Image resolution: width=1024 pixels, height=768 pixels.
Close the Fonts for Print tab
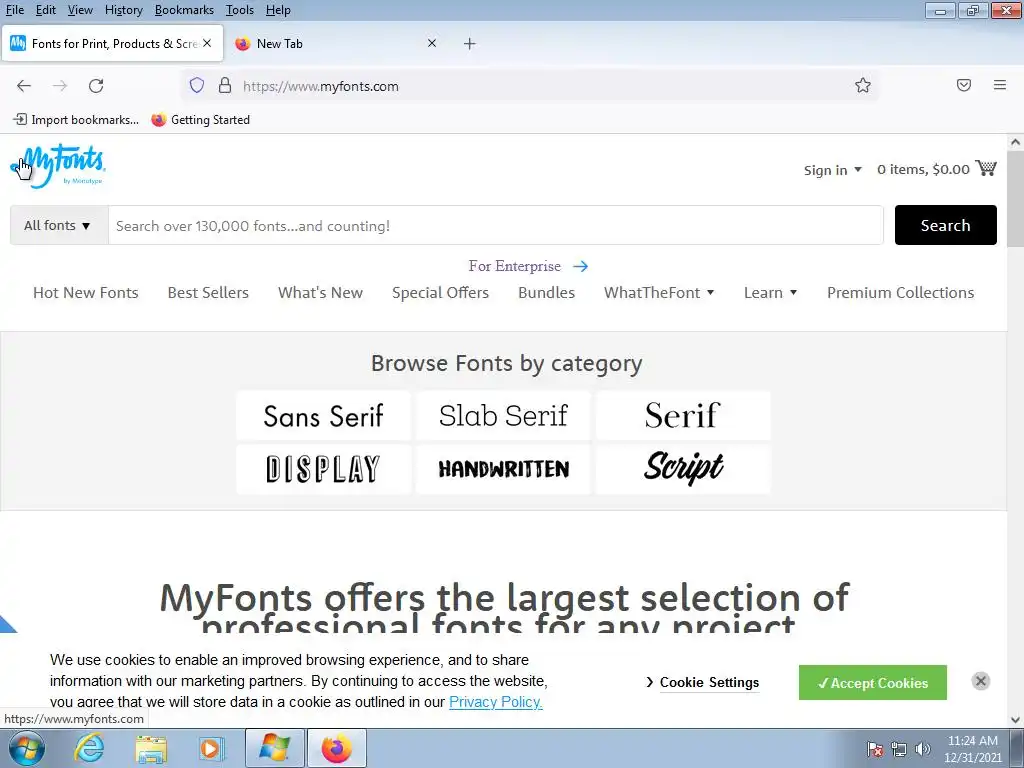207,43
